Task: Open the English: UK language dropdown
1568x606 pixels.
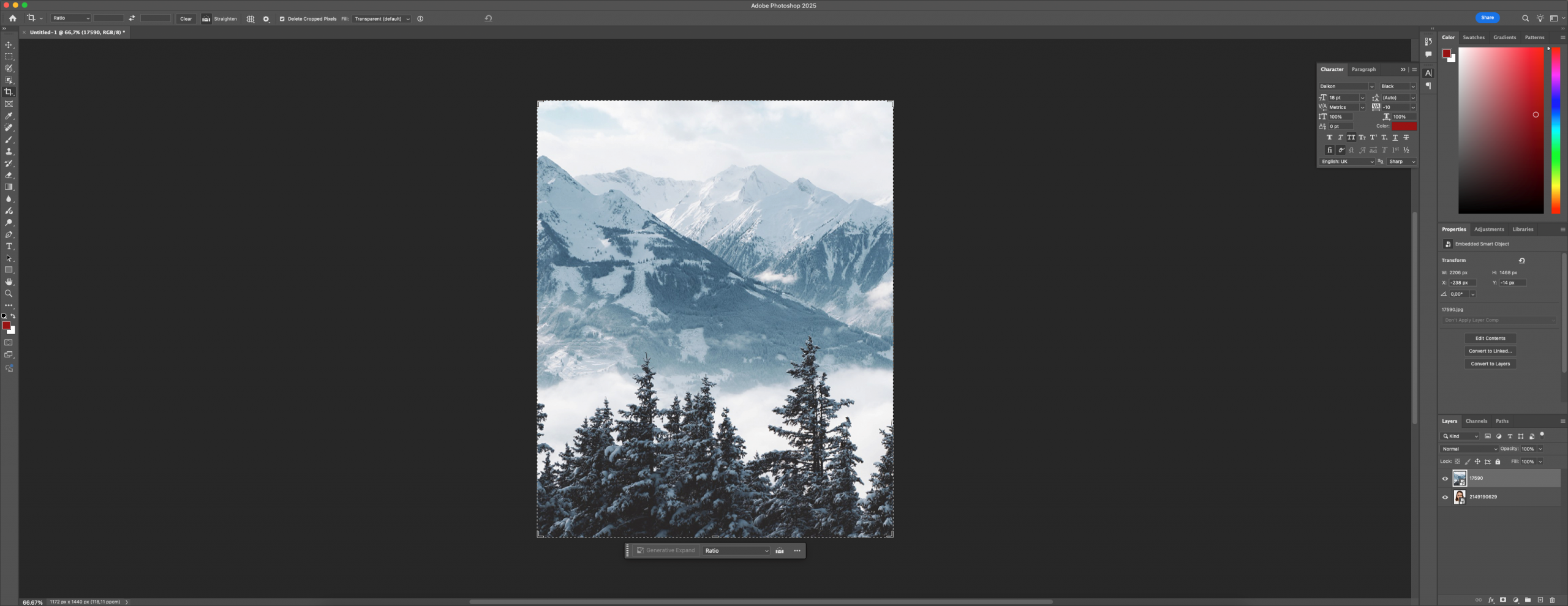Action: click(x=1347, y=162)
